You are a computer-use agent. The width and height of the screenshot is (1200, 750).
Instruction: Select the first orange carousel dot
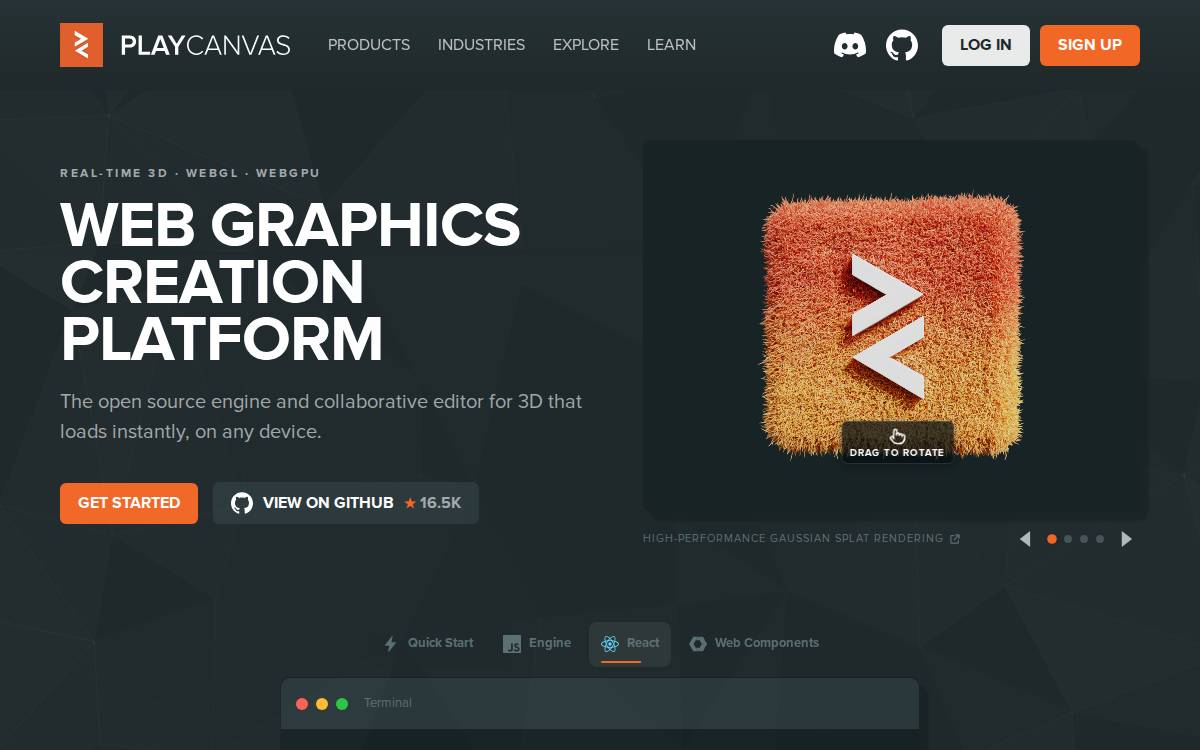(x=1052, y=539)
